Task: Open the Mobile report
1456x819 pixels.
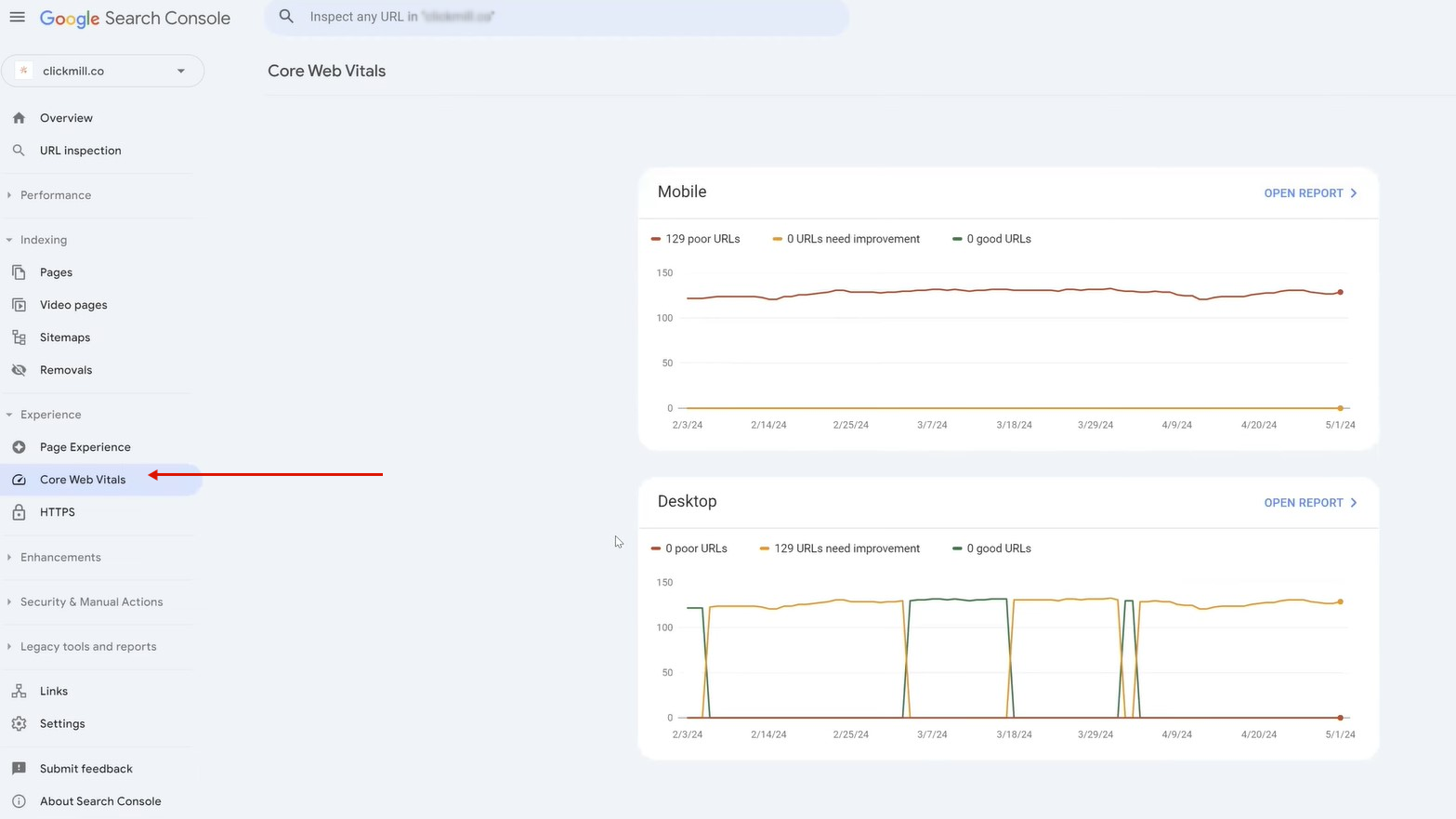Action: click(1309, 193)
